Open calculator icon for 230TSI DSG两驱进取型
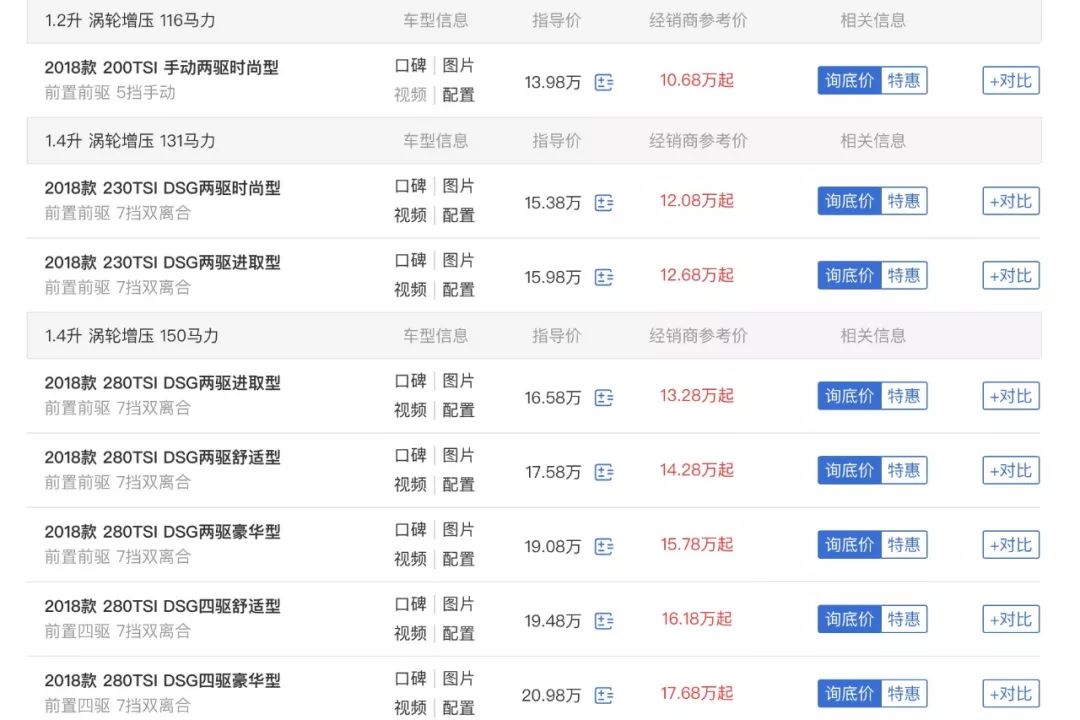 pyautogui.click(x=602, y=277)
